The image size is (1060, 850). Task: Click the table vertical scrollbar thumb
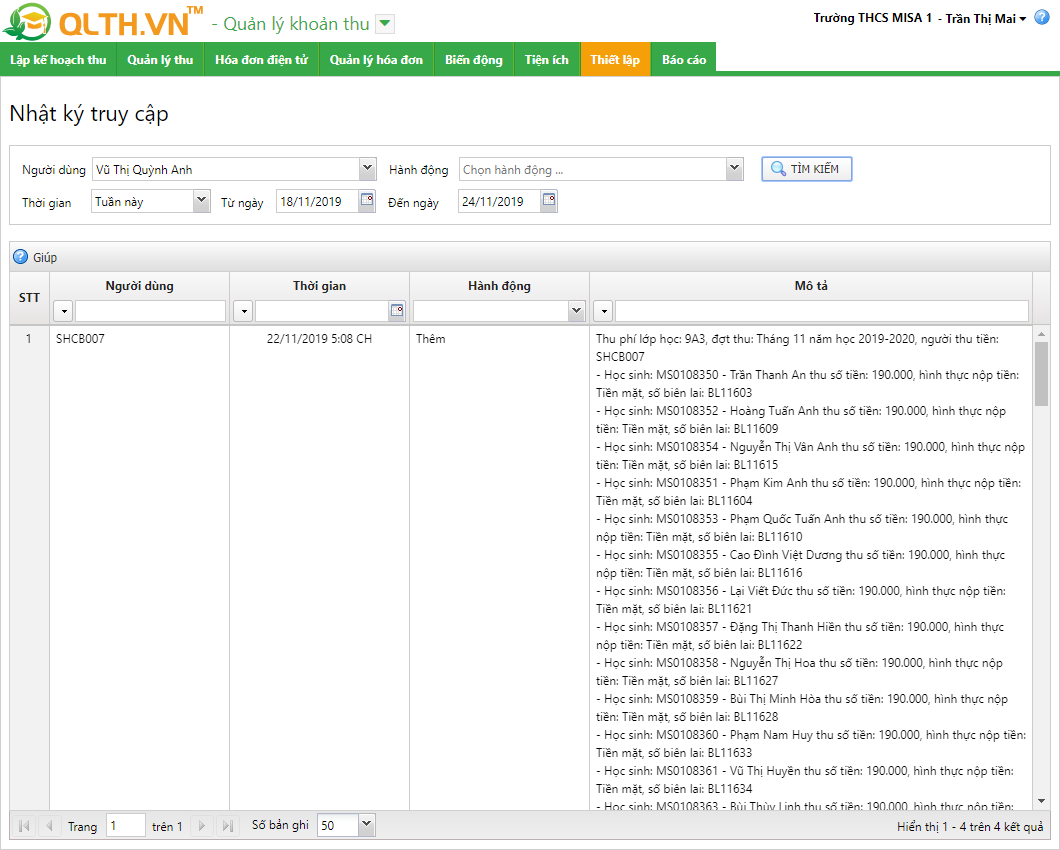click(1041, 373)
